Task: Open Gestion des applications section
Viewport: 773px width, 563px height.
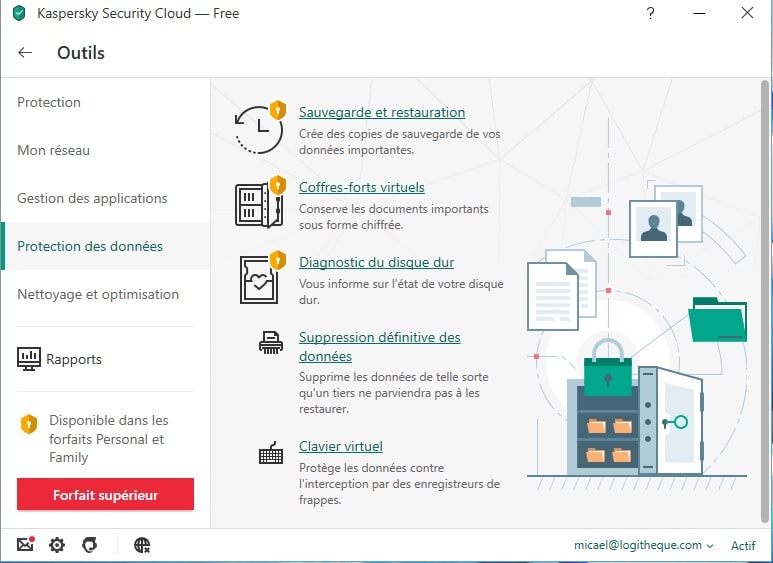Action: pos(92,198)
